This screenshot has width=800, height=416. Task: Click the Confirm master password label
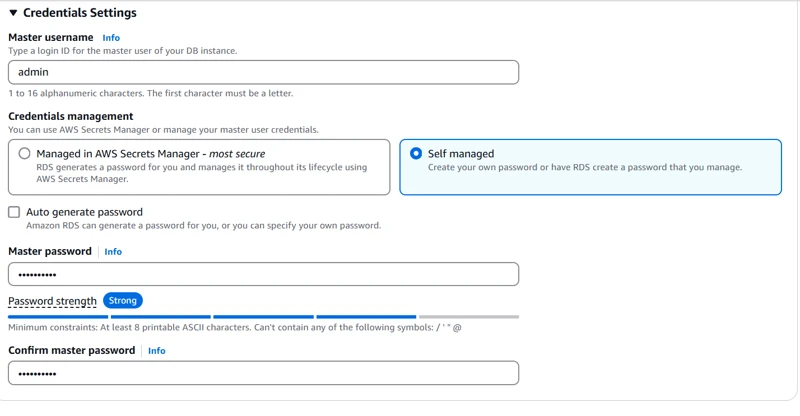point(71,351)
